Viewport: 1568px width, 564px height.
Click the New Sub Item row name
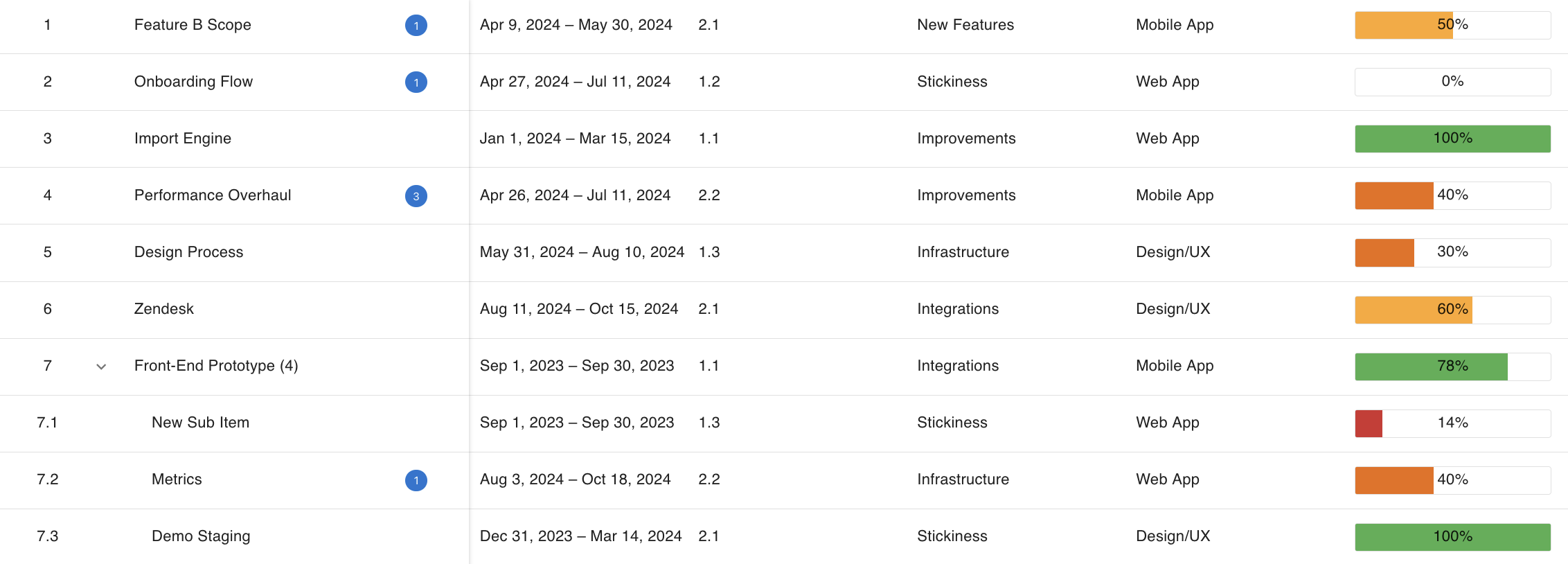(200, 423)
